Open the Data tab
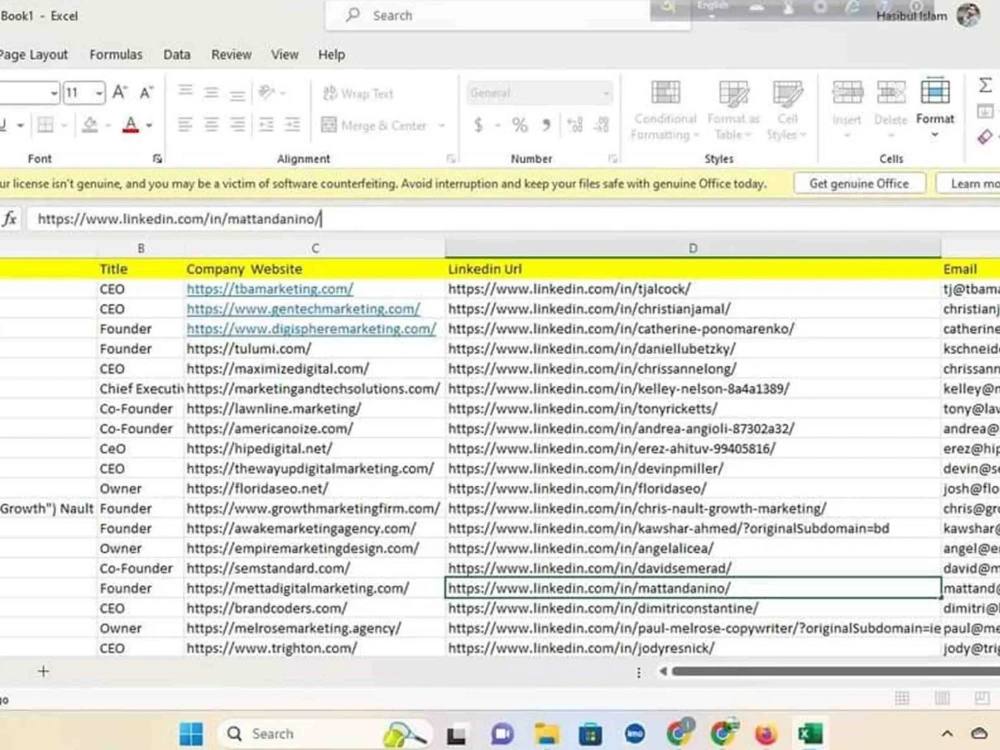Viewport: 1000px width, 750px height. 177,55
